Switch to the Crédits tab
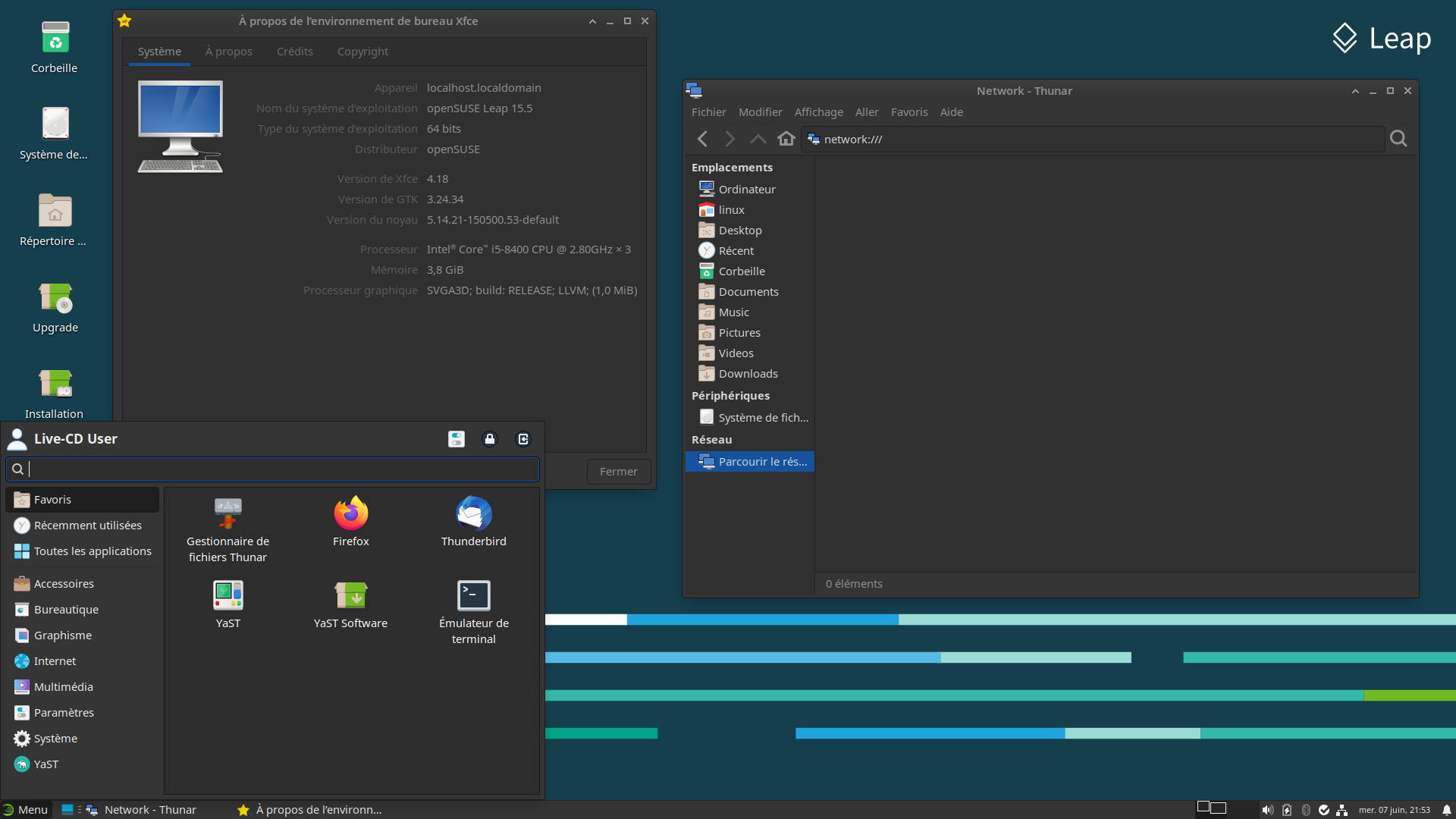1456x819 pixels. [x=294, y=52]
